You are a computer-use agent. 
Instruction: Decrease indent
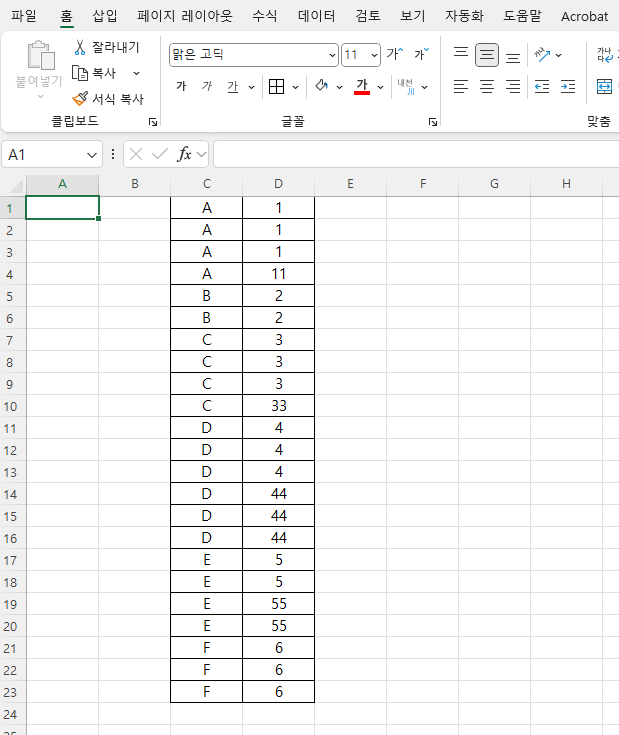coord(542,87)
